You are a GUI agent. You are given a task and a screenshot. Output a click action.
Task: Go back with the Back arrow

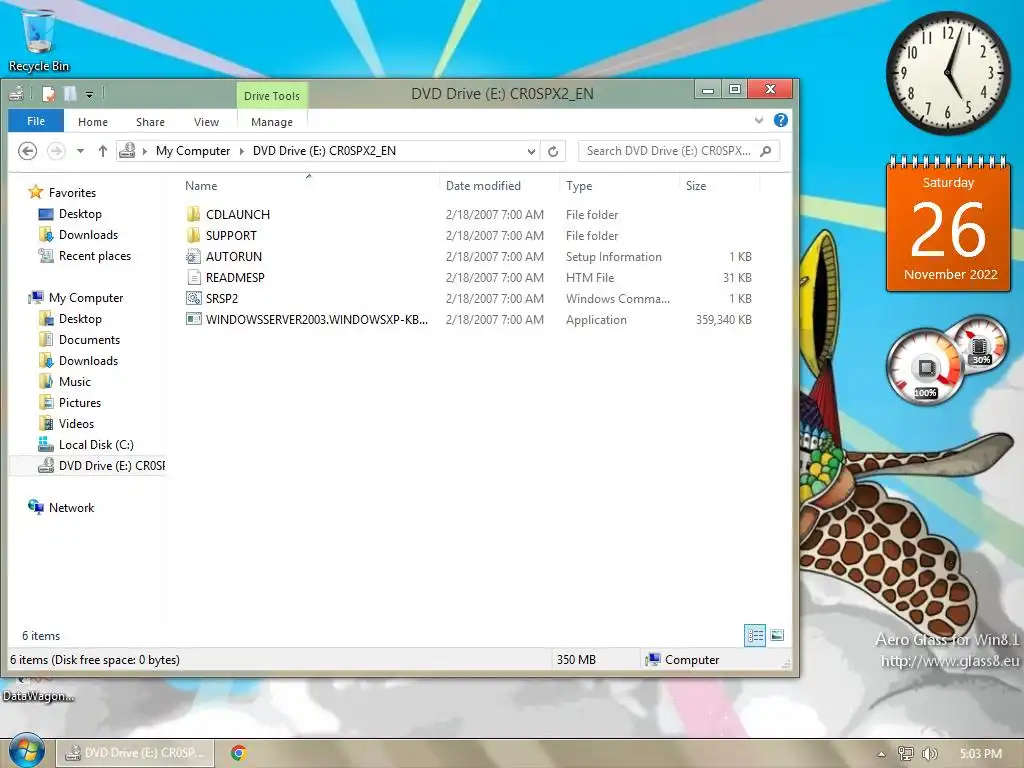point(27,151)
